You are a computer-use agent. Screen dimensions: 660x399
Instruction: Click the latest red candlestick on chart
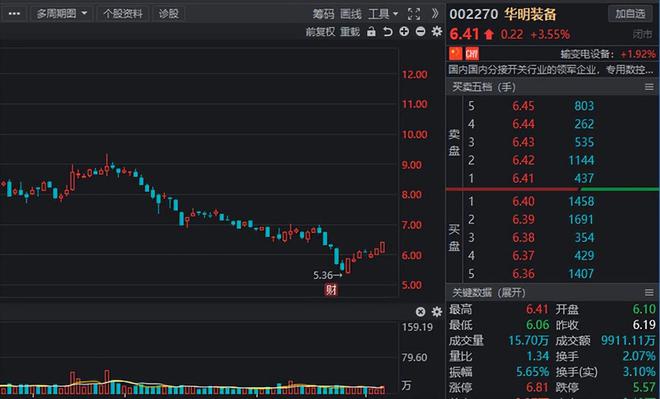point(382,247)
